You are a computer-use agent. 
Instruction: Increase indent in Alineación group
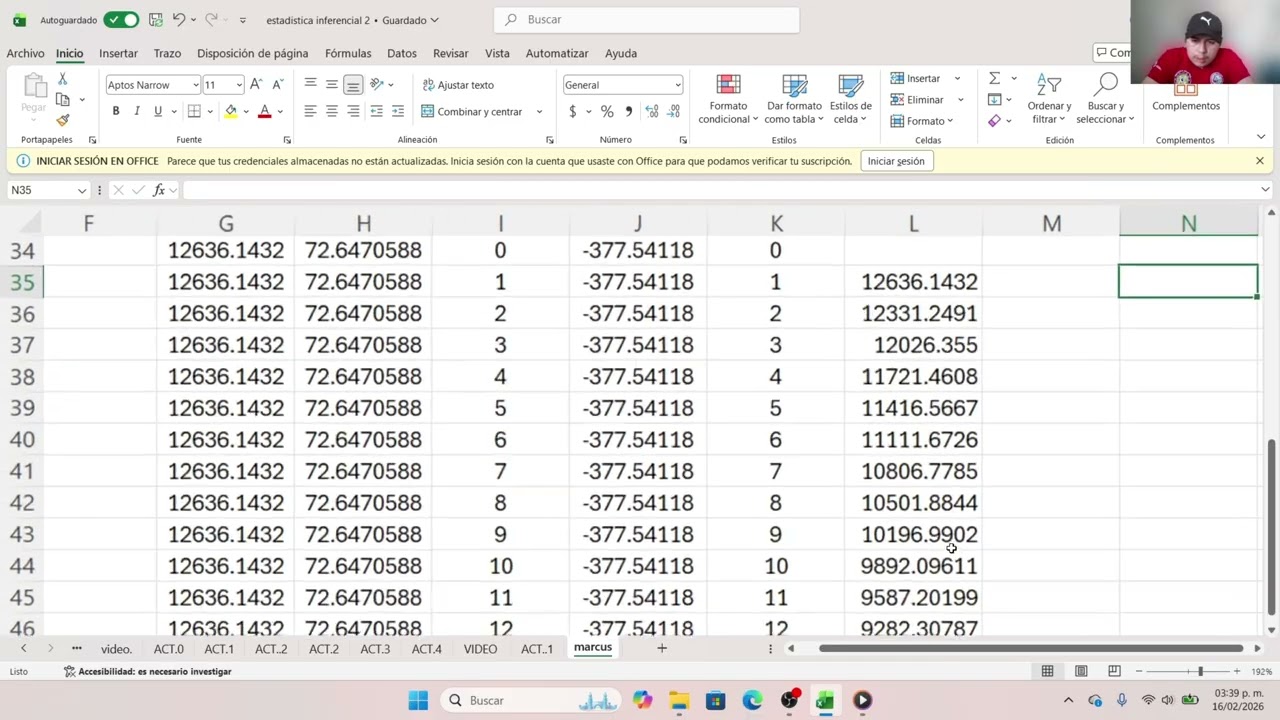click(397, 111)
